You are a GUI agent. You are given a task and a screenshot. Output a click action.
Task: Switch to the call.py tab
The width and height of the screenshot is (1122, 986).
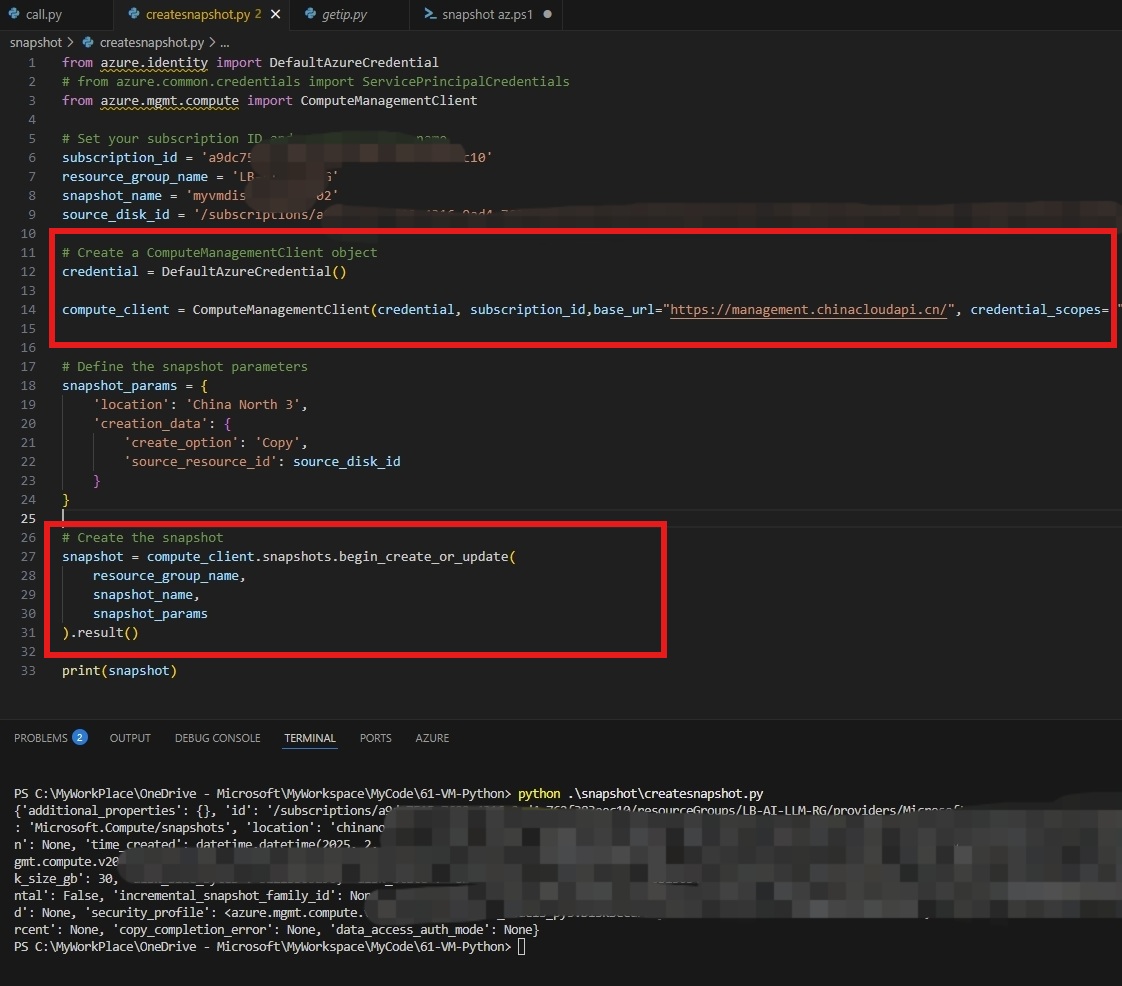[x=45, y=15]
